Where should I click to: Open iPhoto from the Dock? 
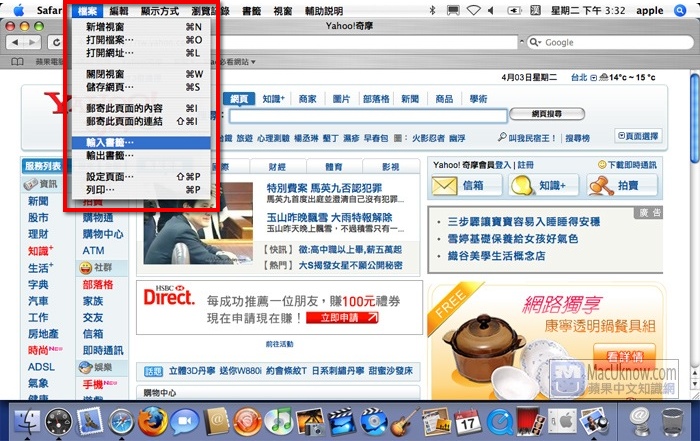(x=311, y=422)
